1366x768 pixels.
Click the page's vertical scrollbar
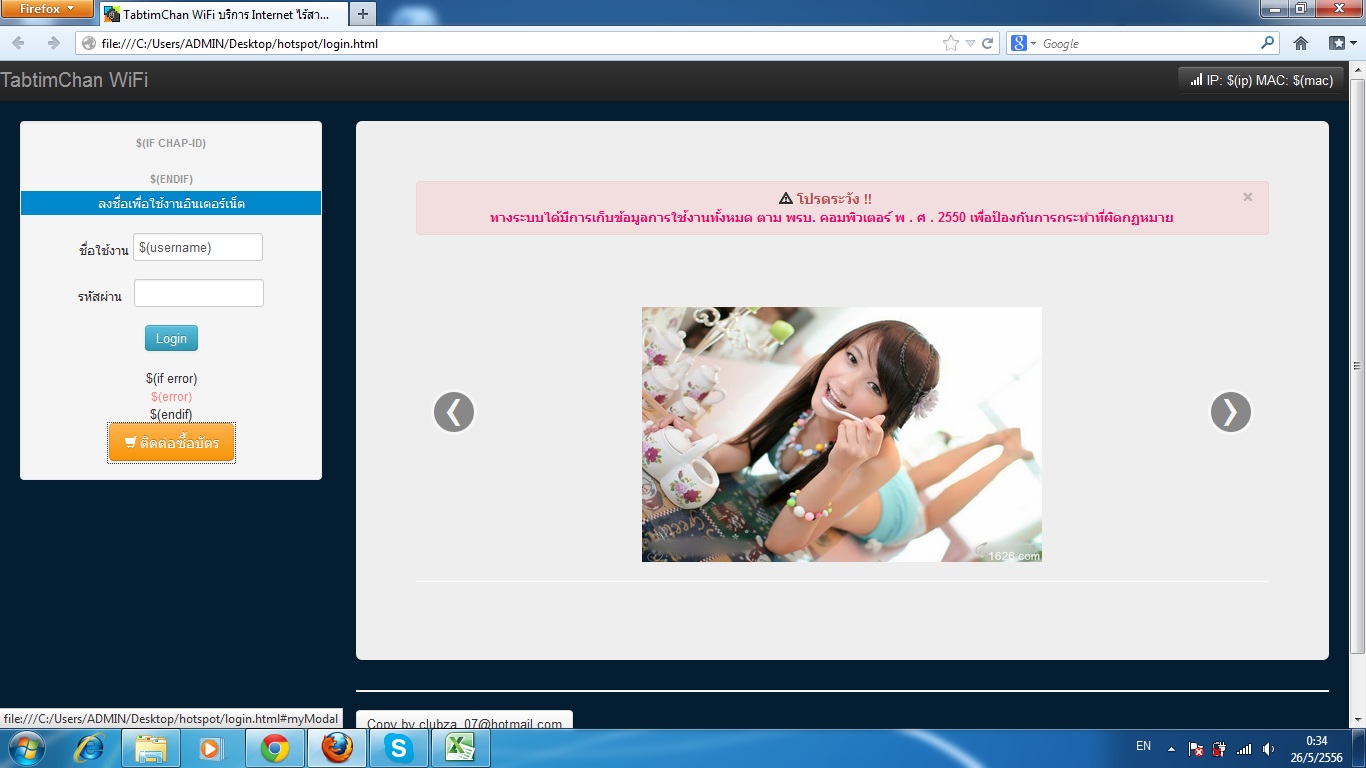pos(1357,365)
